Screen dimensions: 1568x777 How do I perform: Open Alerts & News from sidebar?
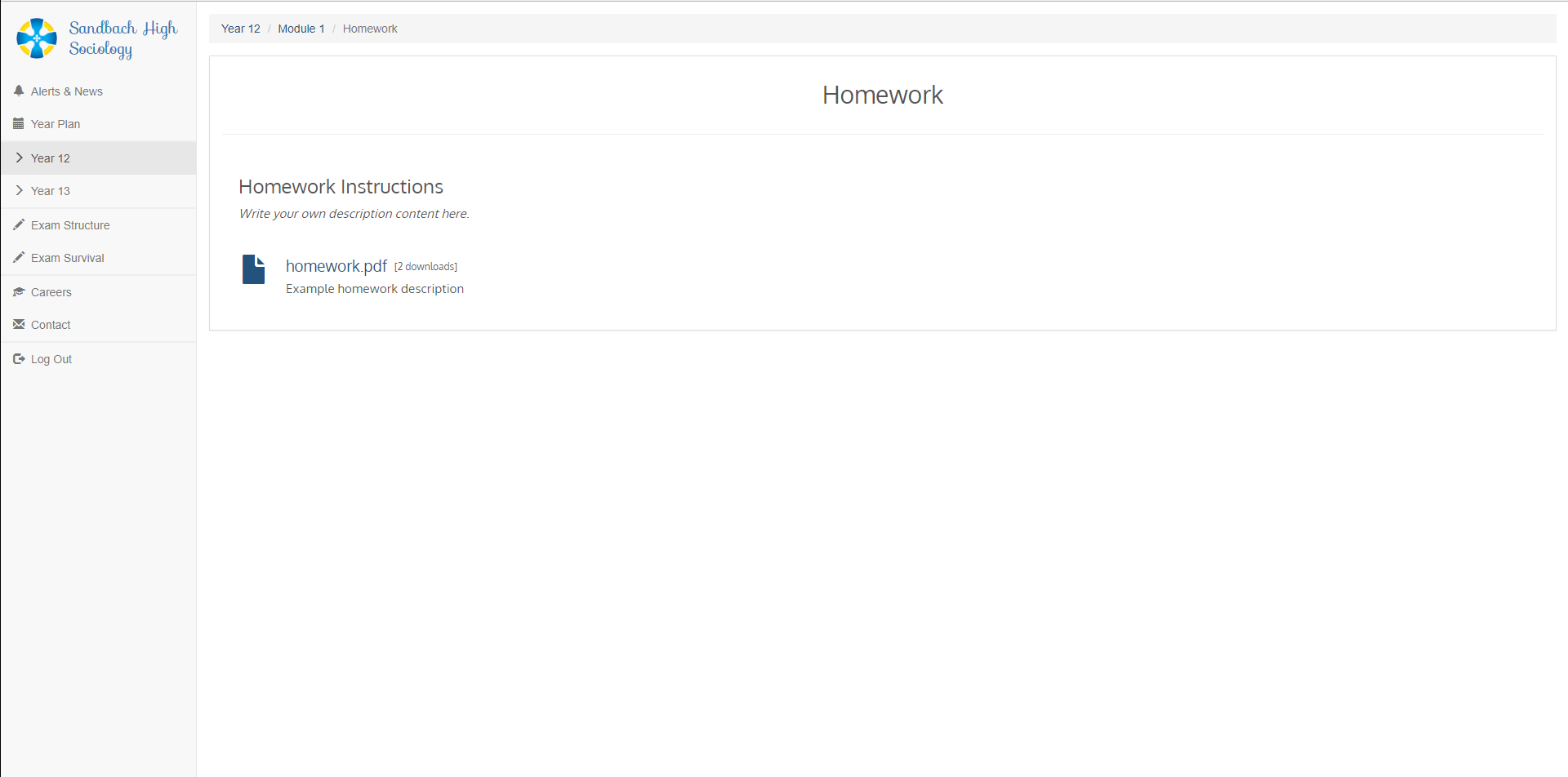point(67,91)
